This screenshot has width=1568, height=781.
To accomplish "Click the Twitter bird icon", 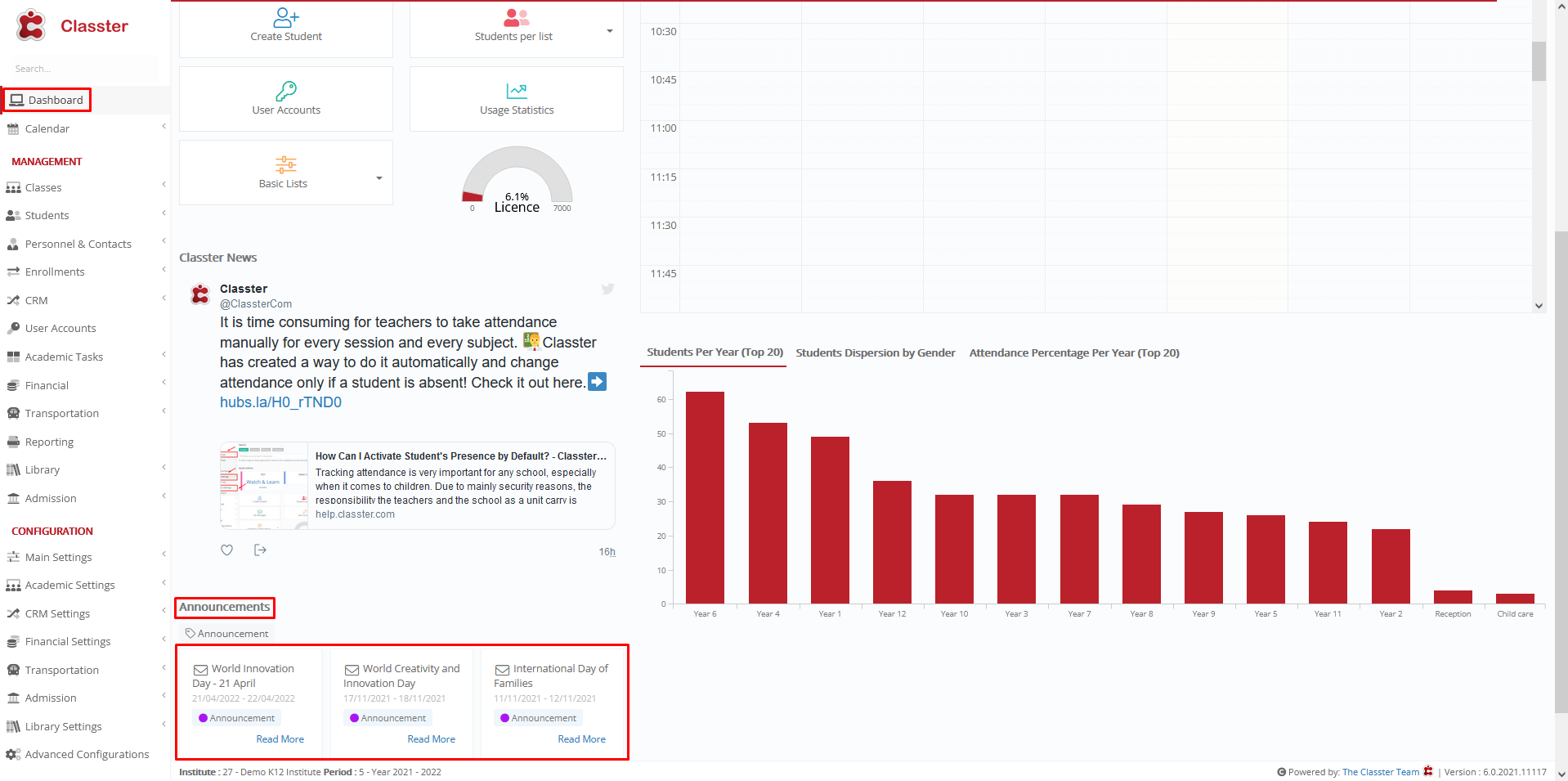I will click(607, 289).
